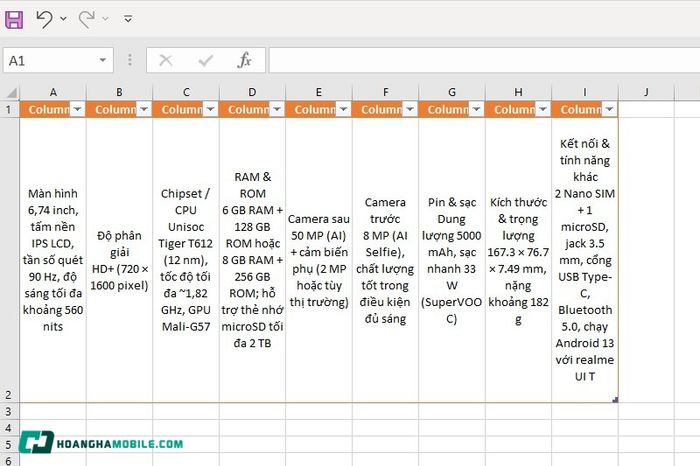The width and height of the screenshot is (700, 466).
Task: Select column J header letter
Action: (x=646, y=92)
